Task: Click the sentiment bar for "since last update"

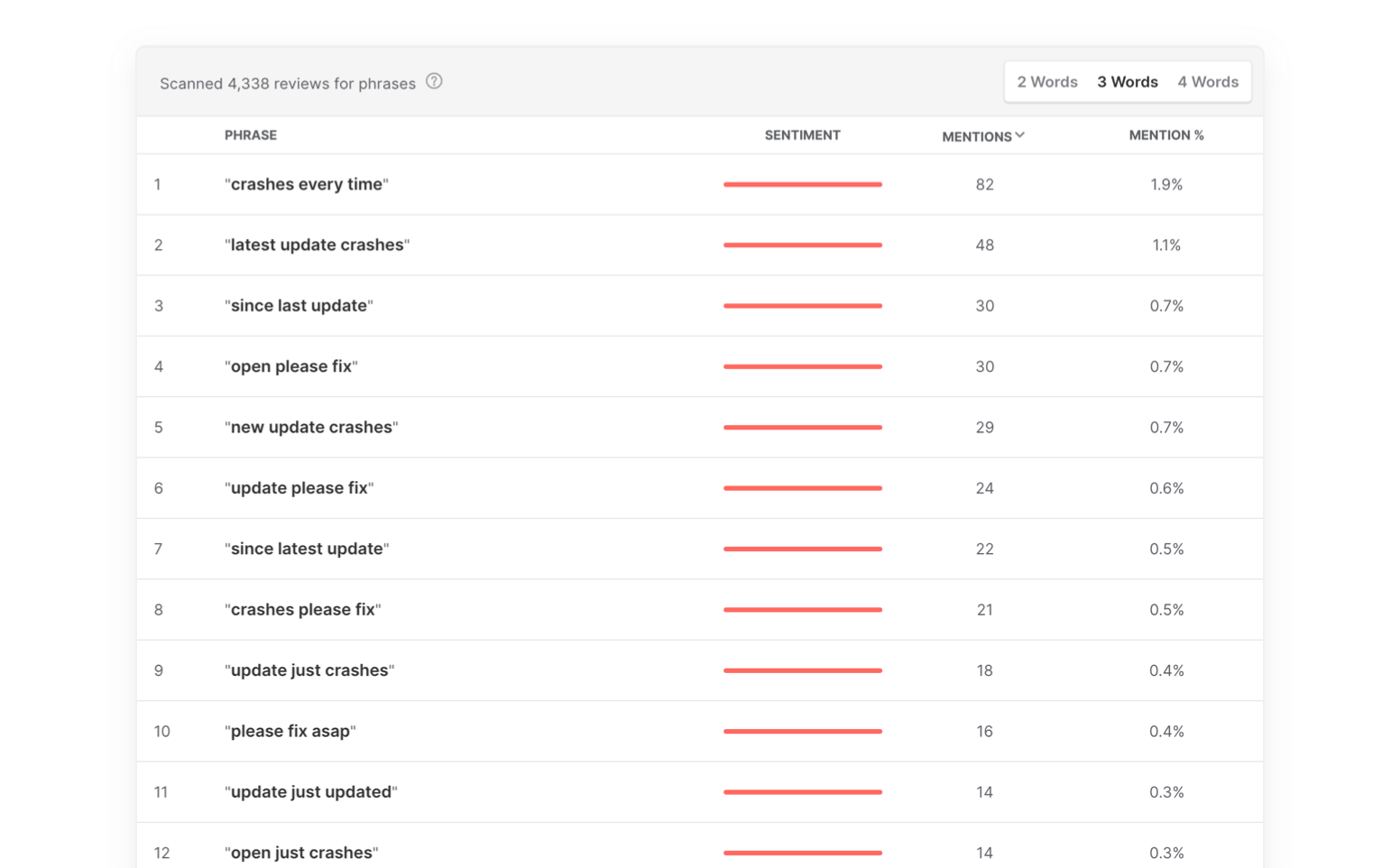Action: coord(803,306)
